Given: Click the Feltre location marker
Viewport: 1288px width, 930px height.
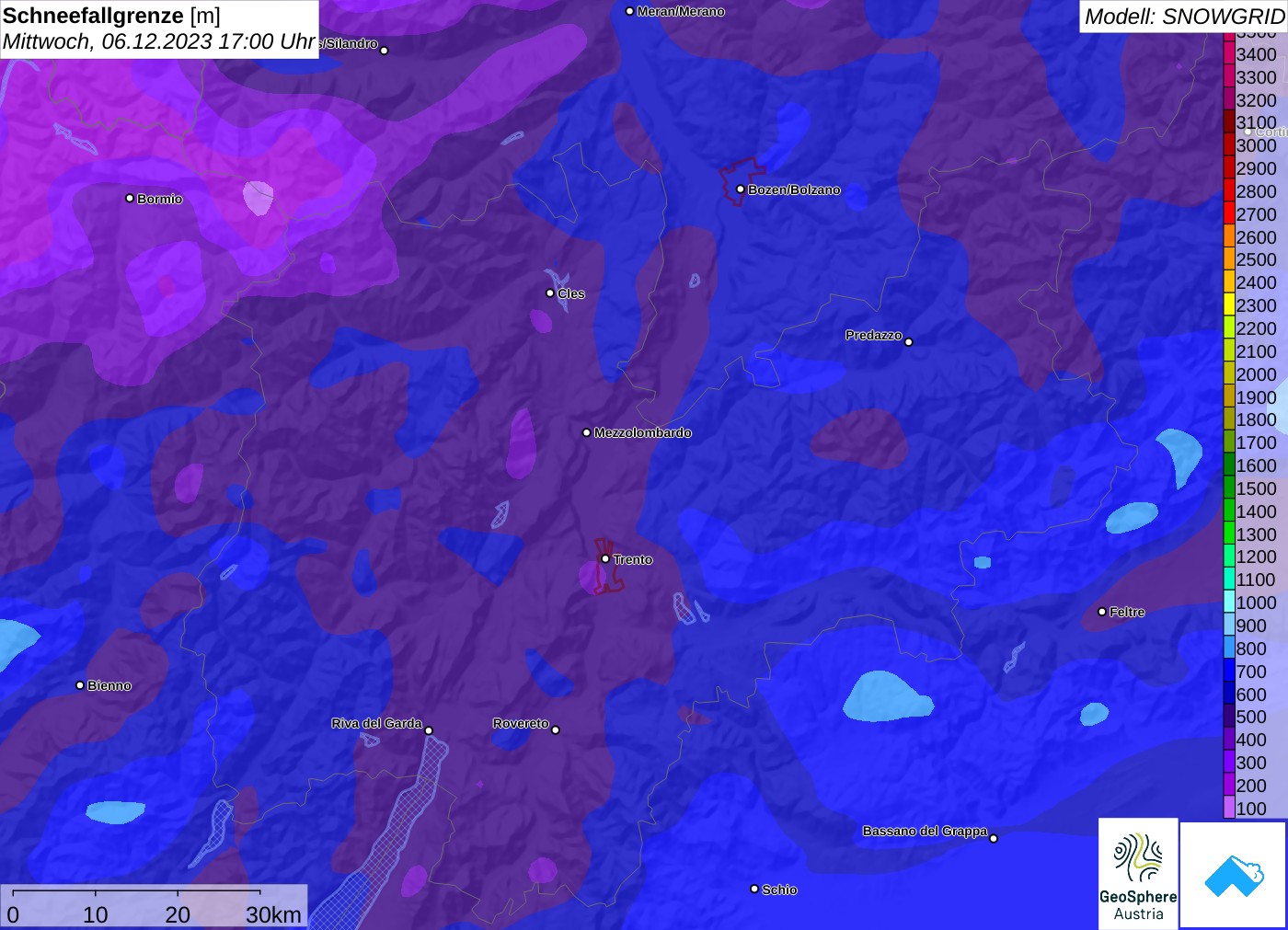Looking at the screenshot, I should 1102,612.
